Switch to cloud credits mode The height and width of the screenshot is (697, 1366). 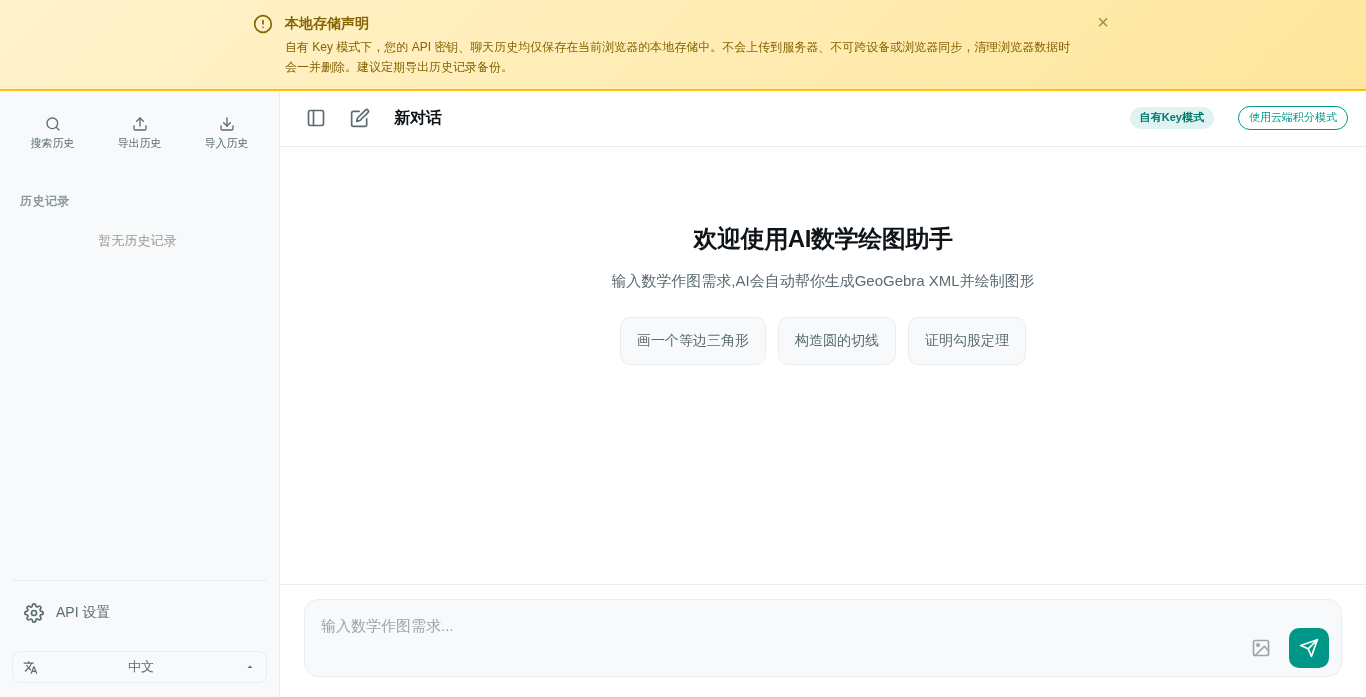[x=1293, y=118]
